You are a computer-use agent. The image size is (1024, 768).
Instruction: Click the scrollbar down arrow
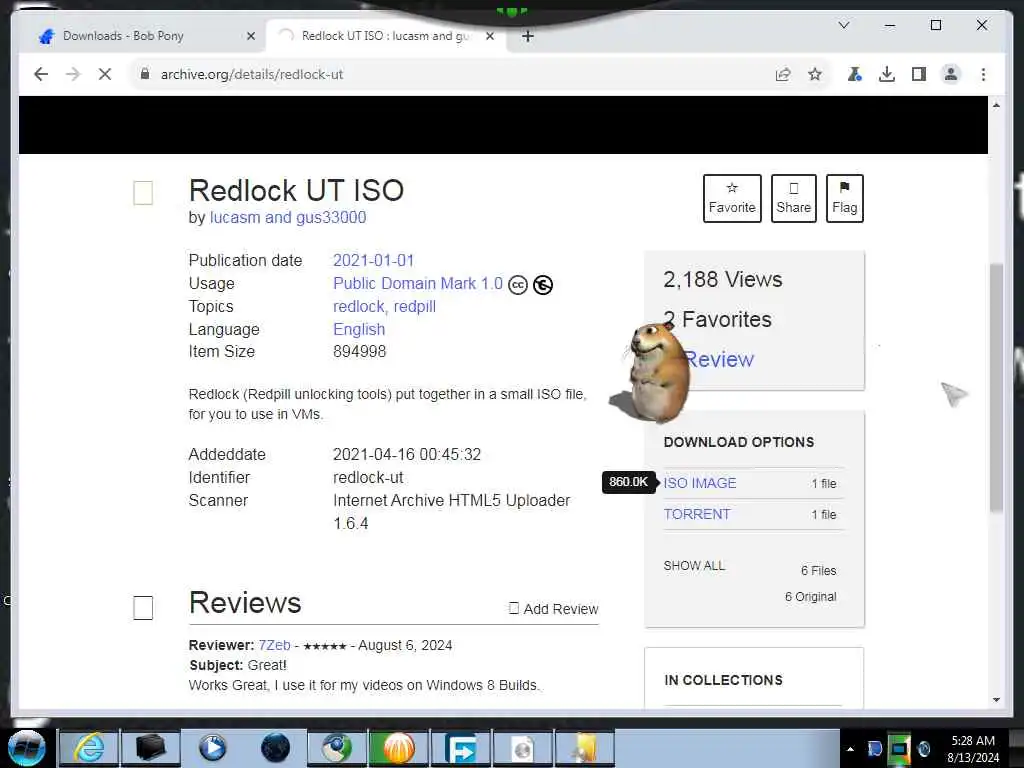[x=996, y=699]
